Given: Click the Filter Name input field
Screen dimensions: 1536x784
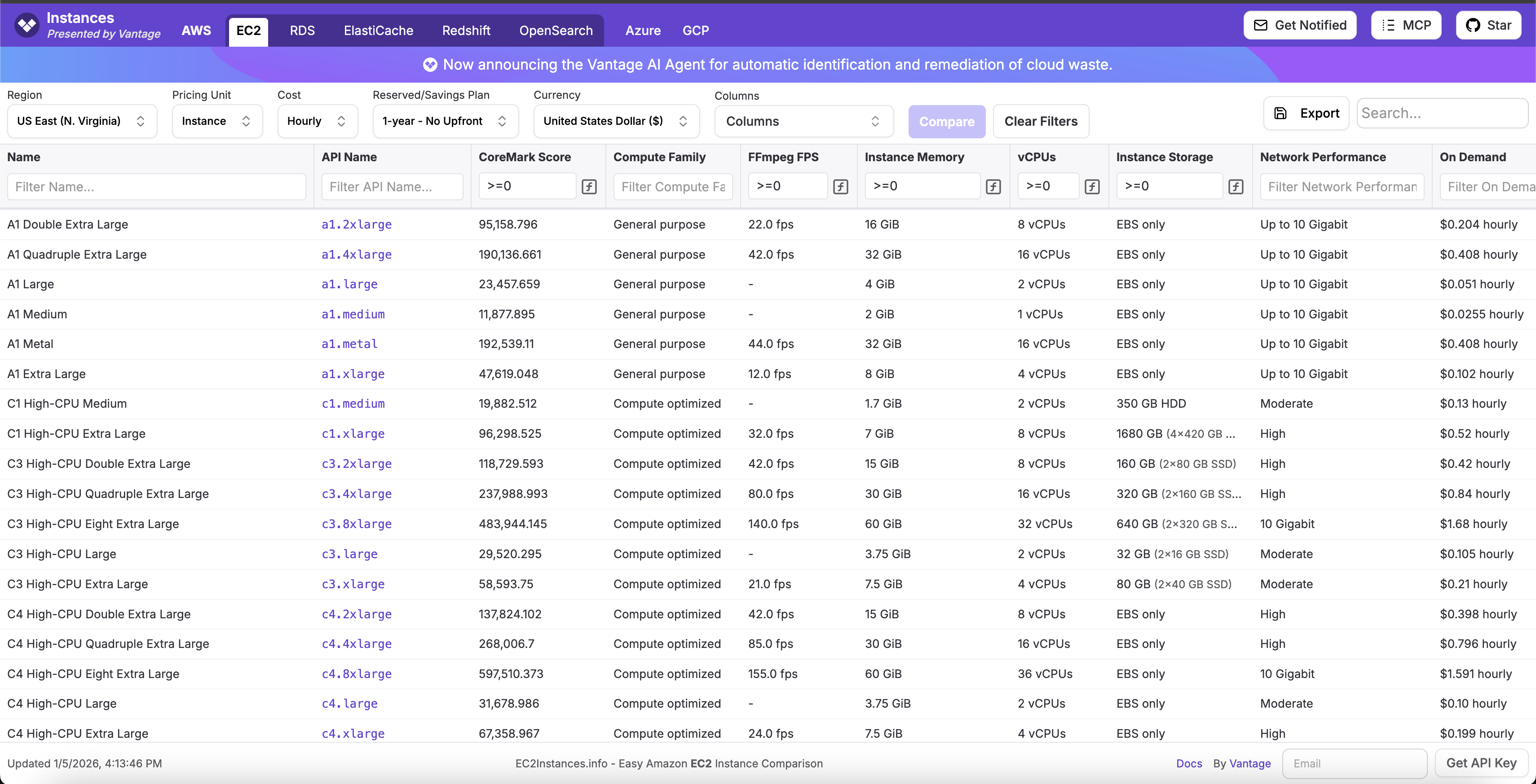Looking at the screenshot, I should pos(156,187).
